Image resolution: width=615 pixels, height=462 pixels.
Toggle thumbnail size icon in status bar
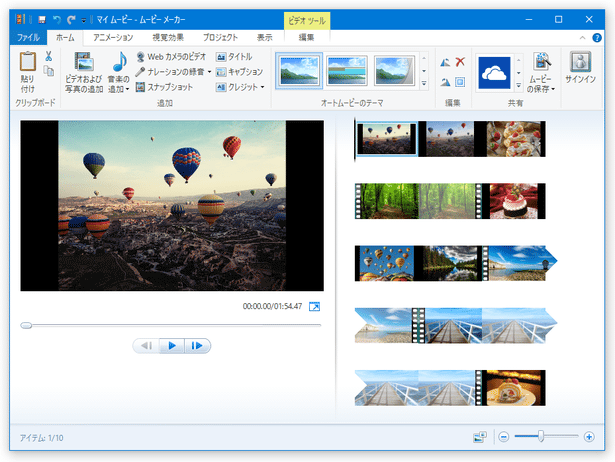[480, 437]
